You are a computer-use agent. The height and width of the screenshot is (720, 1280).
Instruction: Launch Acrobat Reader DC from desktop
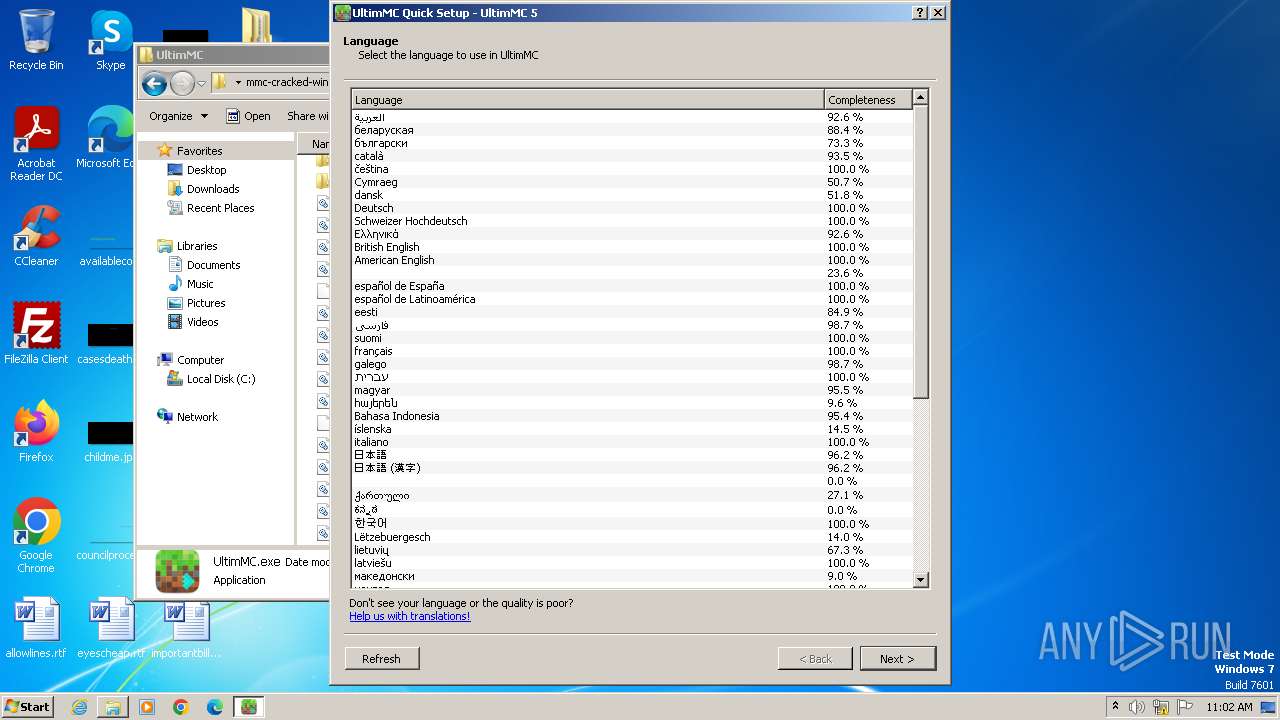pos(36,144)
